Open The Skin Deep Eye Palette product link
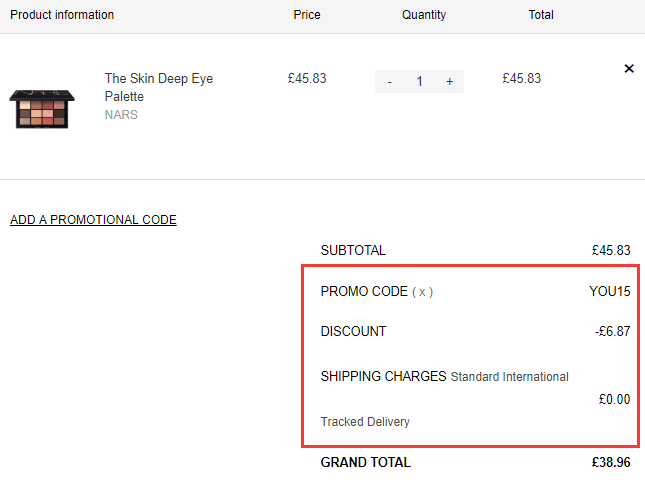 [159, 87]
